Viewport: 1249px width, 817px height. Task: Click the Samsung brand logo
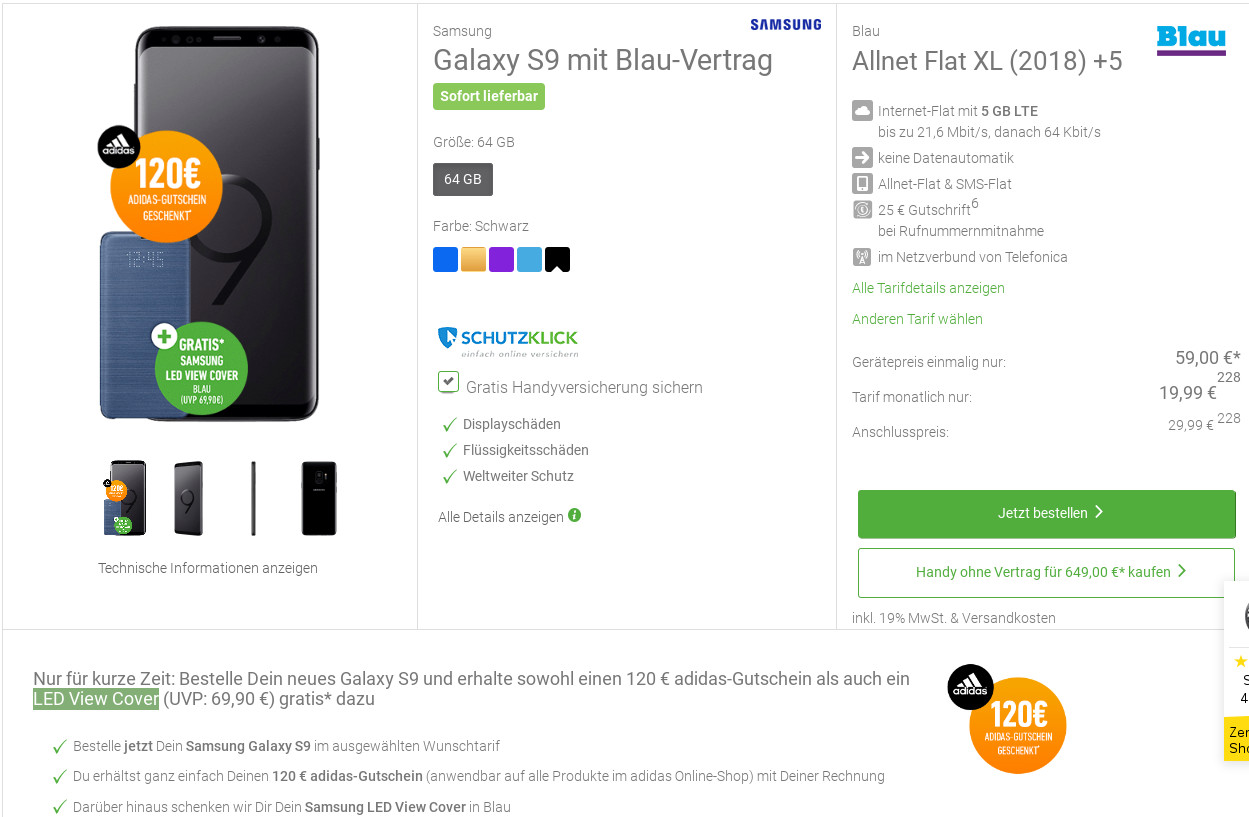(x=785, y=24)
